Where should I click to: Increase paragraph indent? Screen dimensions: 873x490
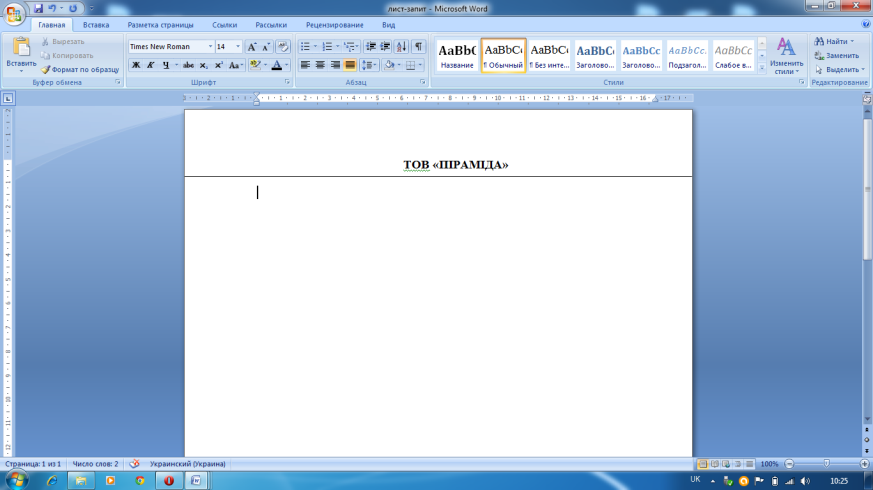click(x=385, y=47)
